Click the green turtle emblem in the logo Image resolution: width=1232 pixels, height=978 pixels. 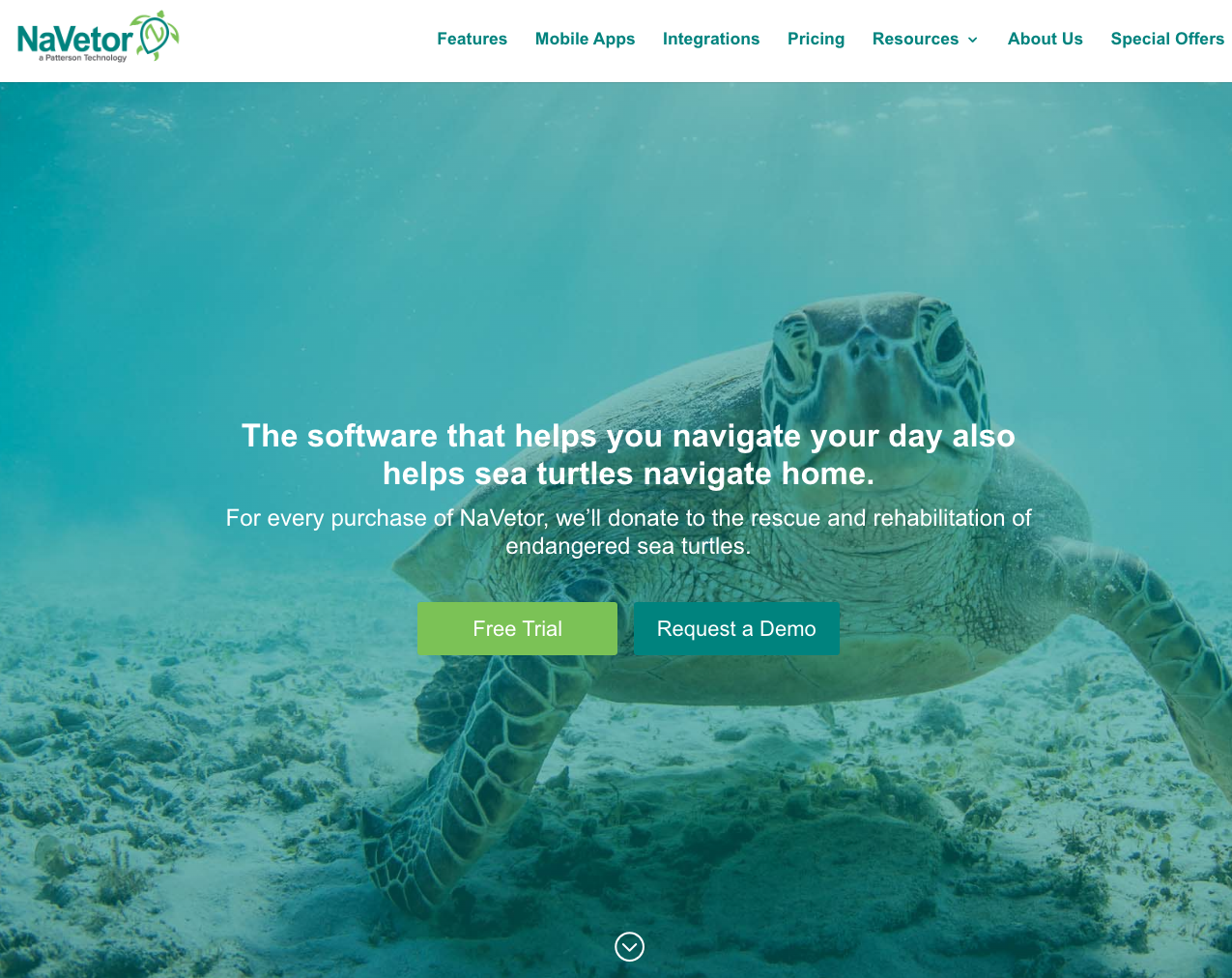pos(158,35)
